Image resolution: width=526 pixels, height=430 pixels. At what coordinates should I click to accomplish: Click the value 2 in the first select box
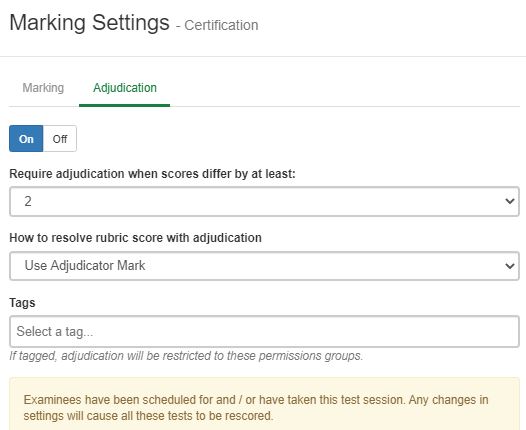pyautogui.click(x=28, y=201)
